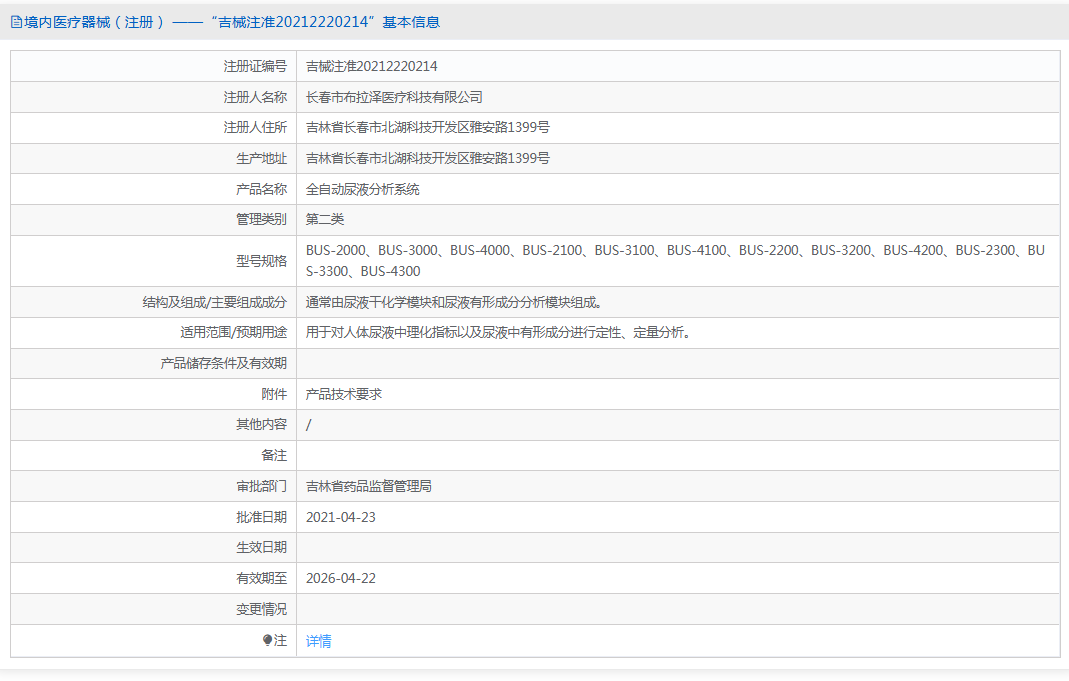
Task: Click the 型号规格 label
Action: click(261, 261)
